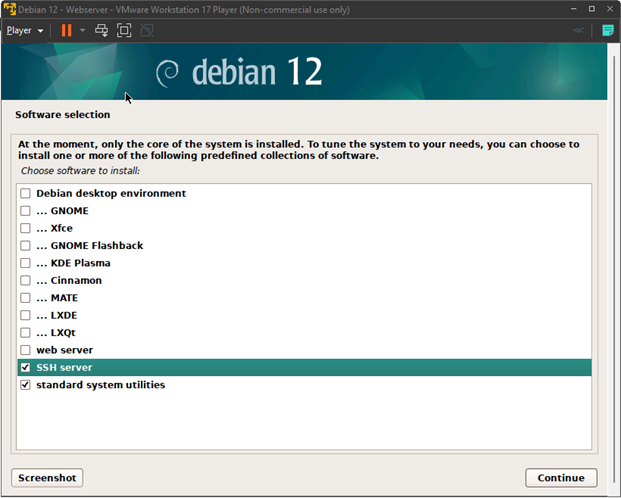Screen dimensions: 621x498
Task: Uncheck the SSH server checkbox
Action: point(25,368)
